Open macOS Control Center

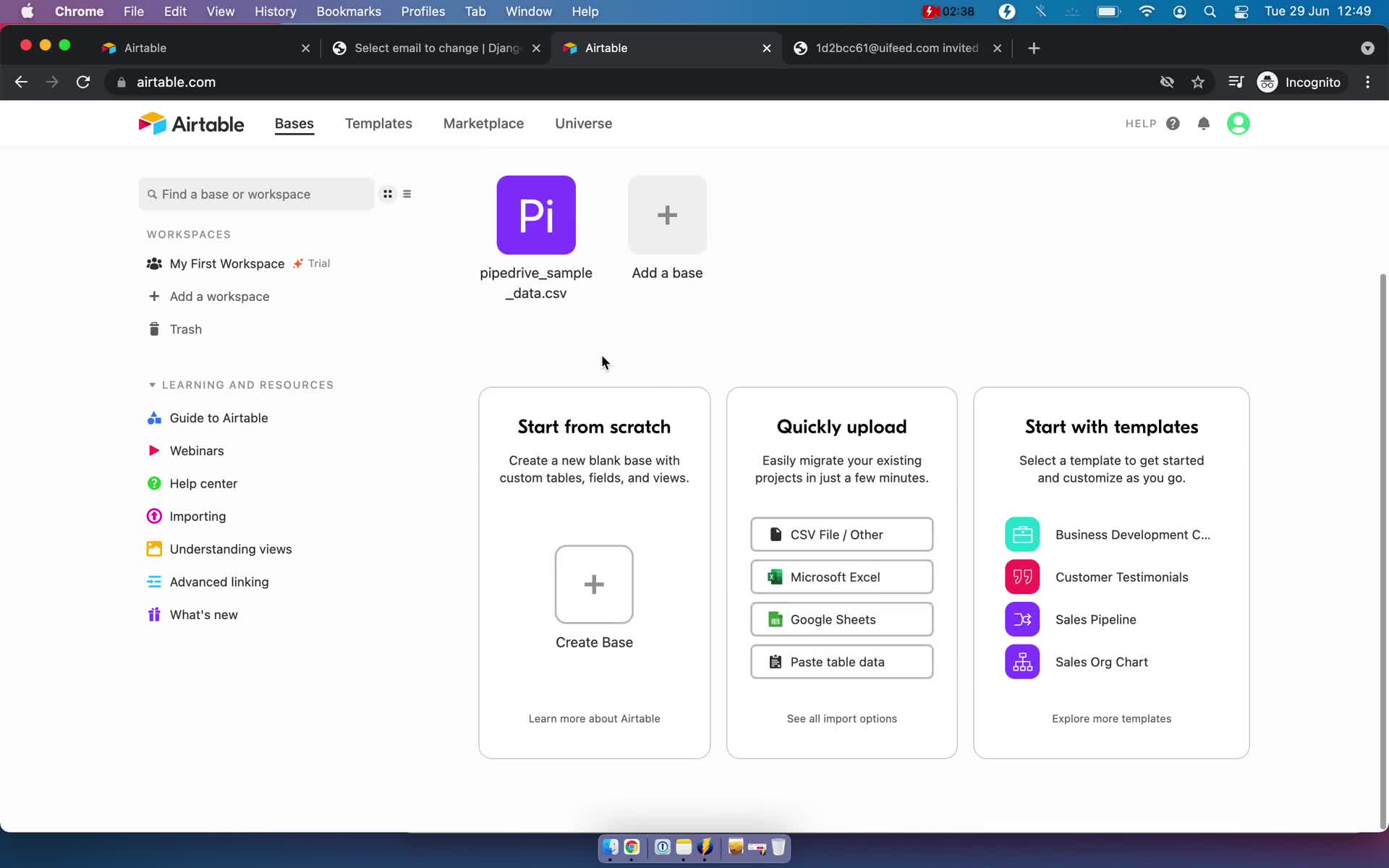[1241, 12]
